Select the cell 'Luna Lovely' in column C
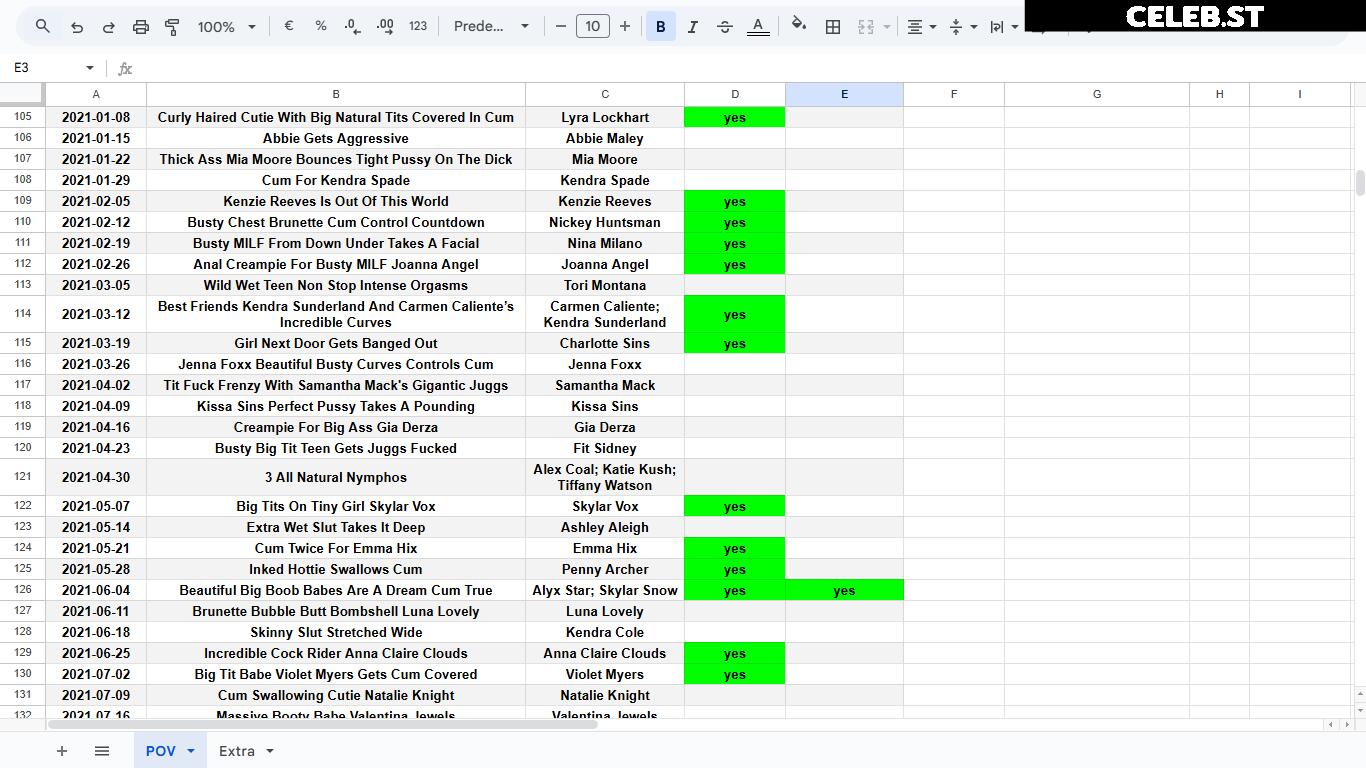 point(605,611)
